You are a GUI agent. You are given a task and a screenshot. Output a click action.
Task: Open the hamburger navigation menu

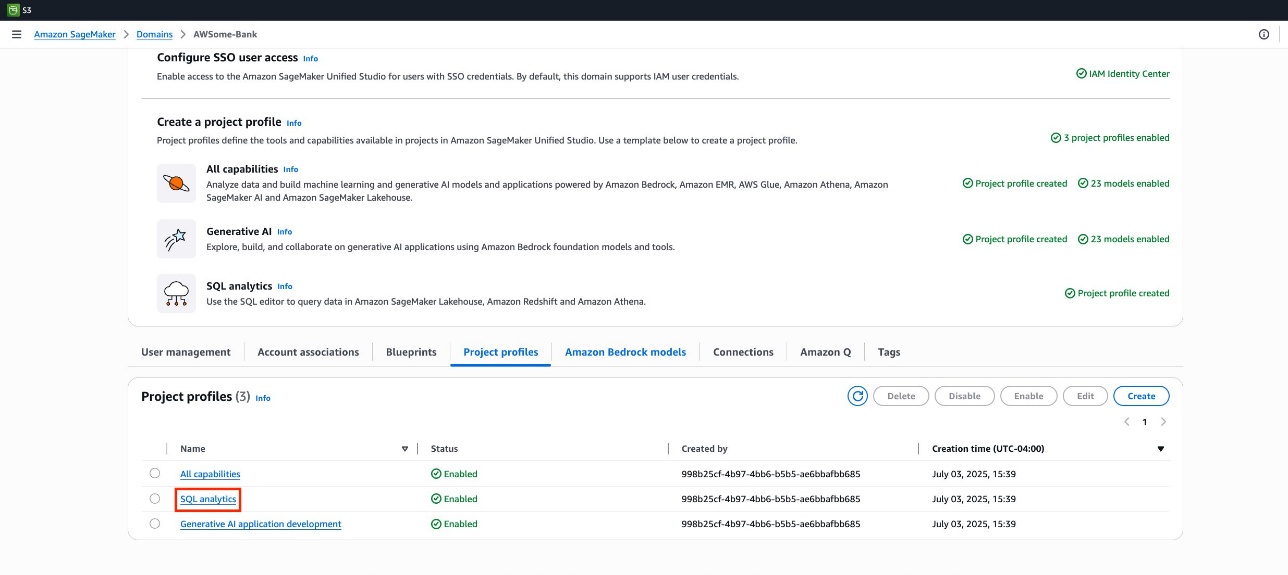(16, 34)
